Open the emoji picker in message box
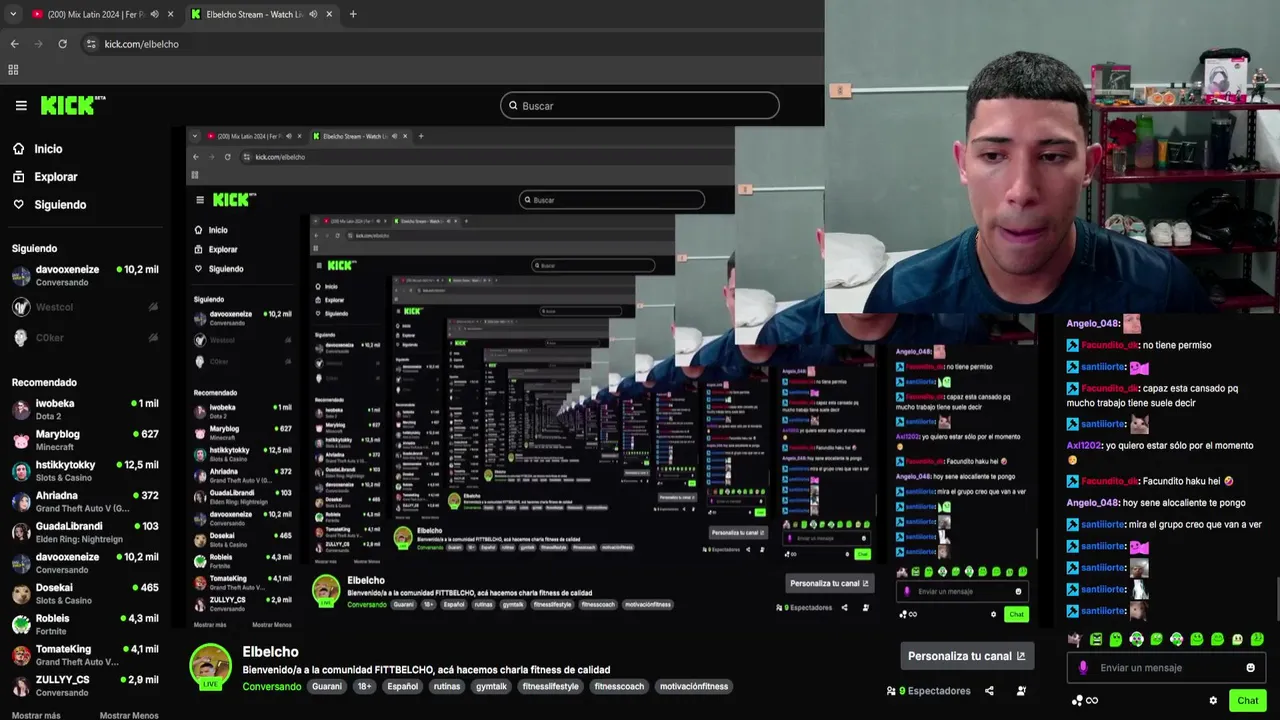Viewport: 1280px width, 720px height. 1250,668
